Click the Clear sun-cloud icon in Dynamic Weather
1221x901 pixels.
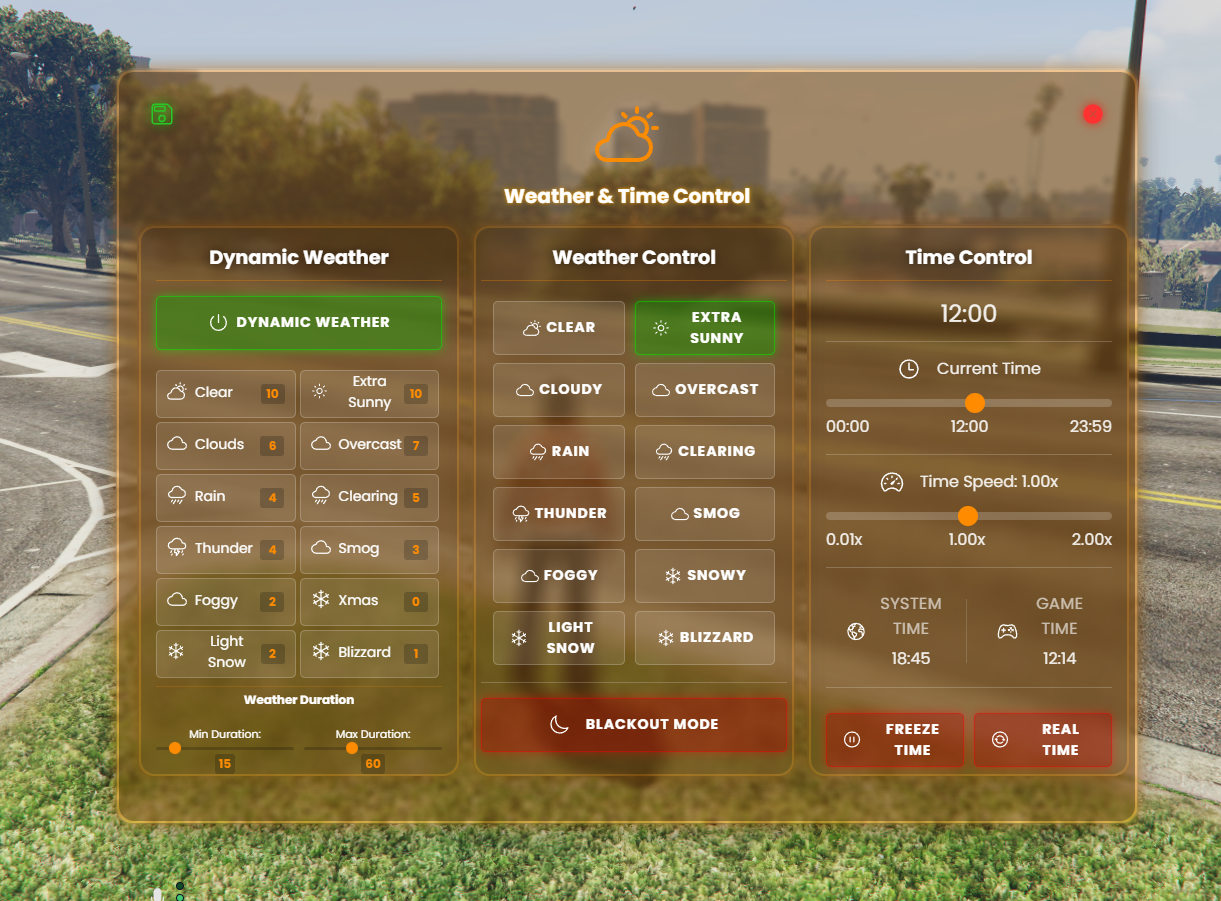click(x=177, y=392)
